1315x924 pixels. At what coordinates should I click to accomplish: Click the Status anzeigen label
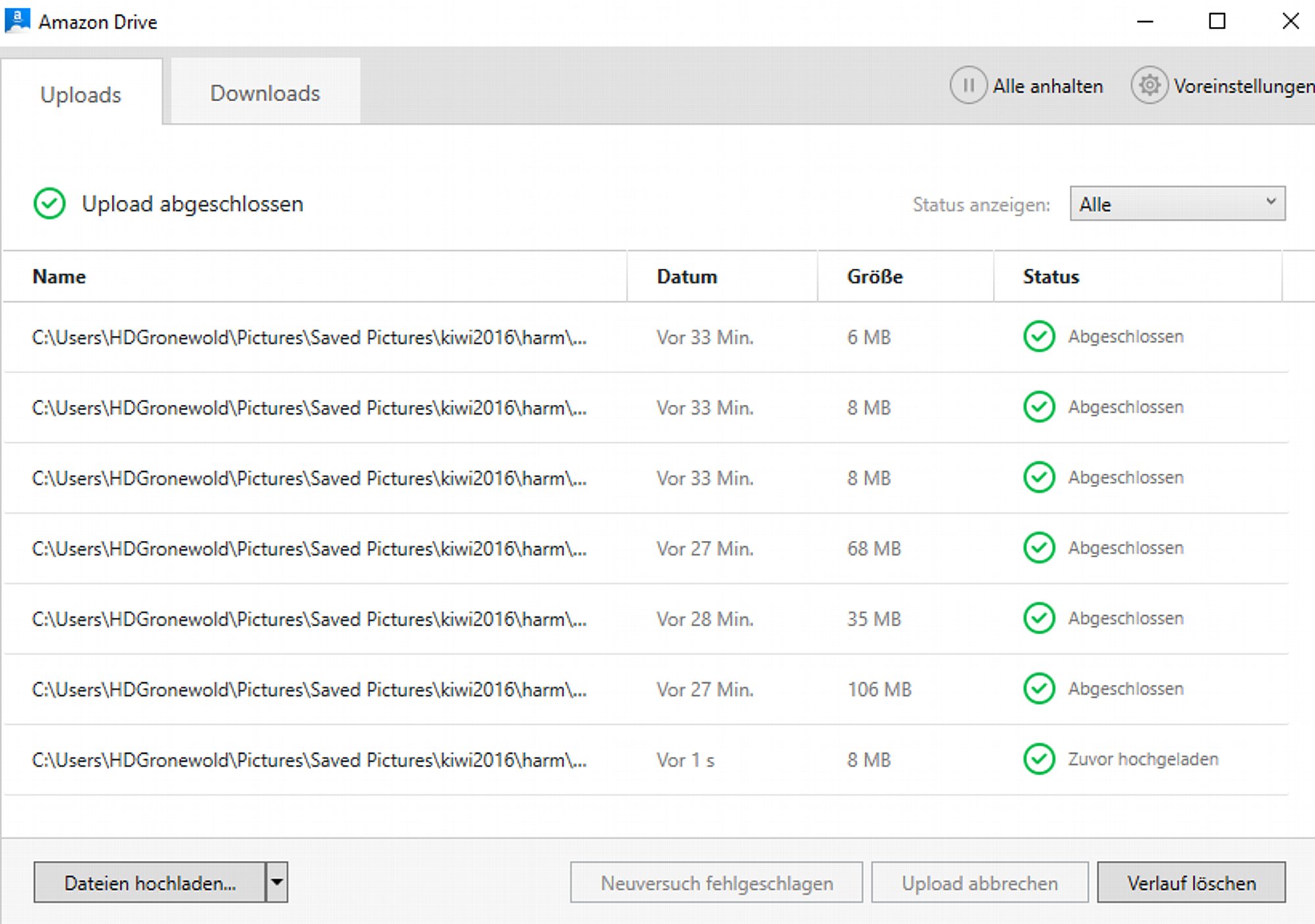point(981,204)
